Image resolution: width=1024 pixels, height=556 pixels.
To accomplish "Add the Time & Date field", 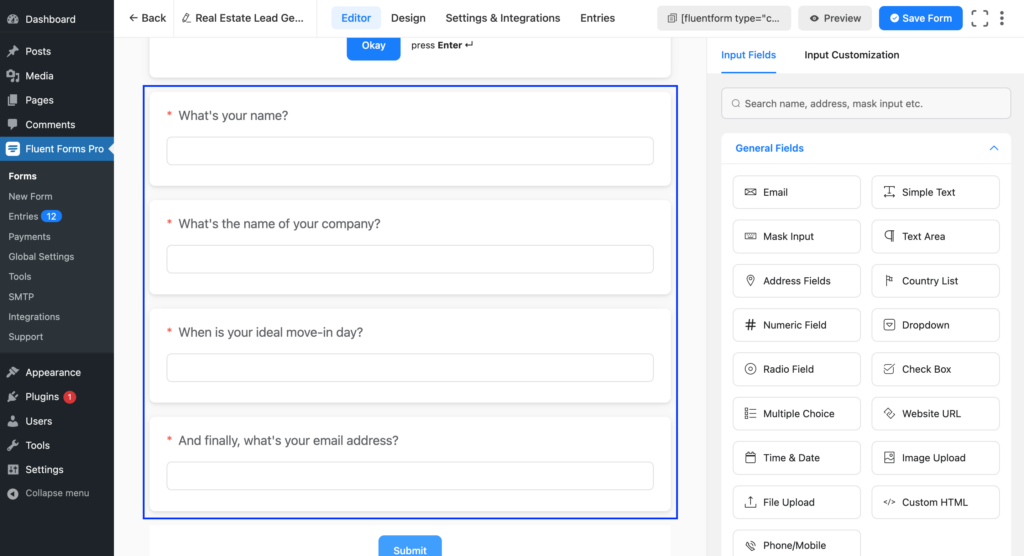I will (x=796, y=458).
